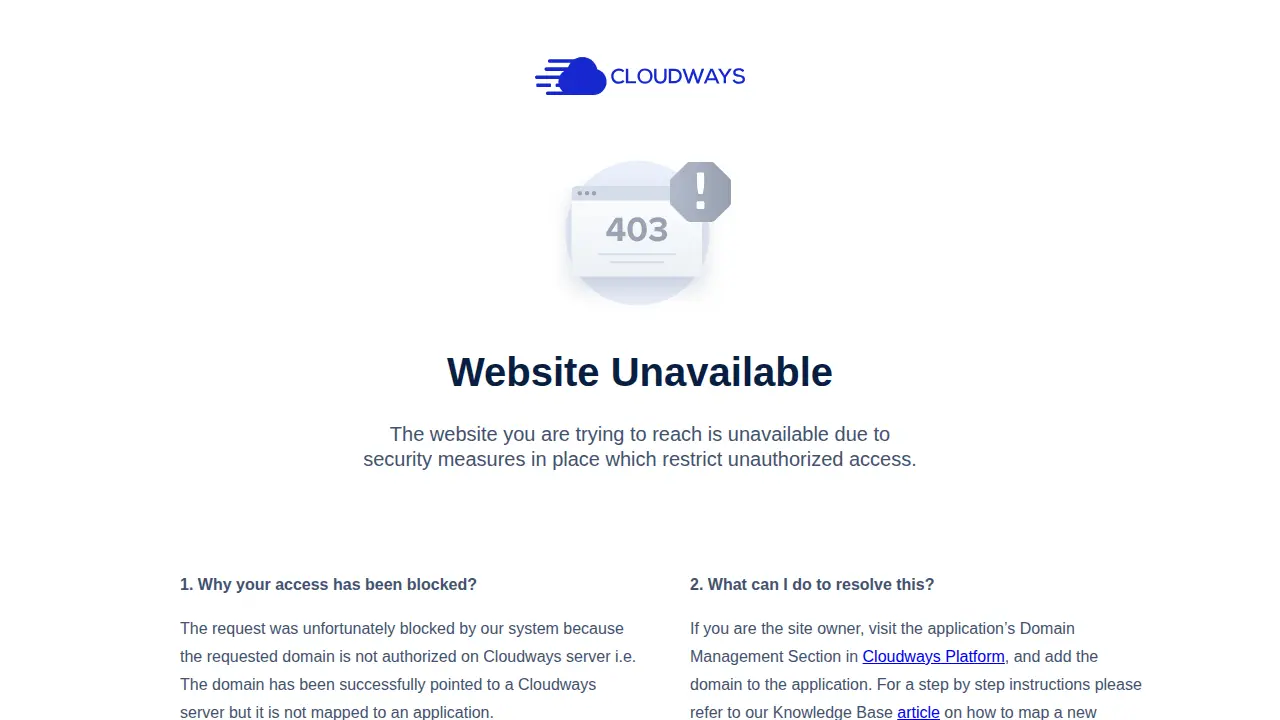Click the words 'If you are the site owner'
This screenshot has height=720, width=1280.
coord(773,628)
